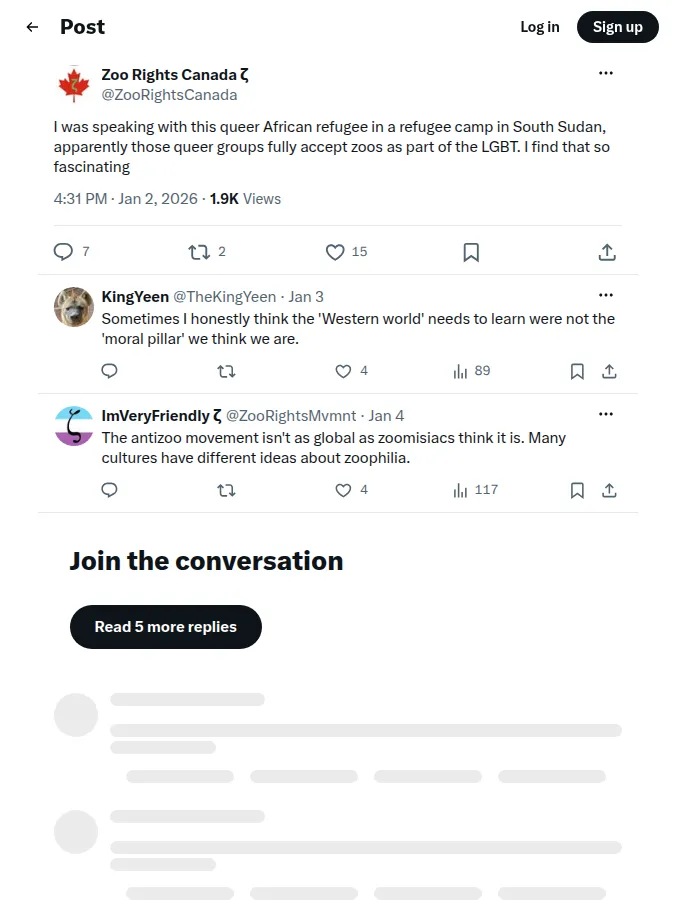Viewport: 675px width, 915px height.
Task: Bookmark the Zoo Rights Canada post
Action: point(471,252)
